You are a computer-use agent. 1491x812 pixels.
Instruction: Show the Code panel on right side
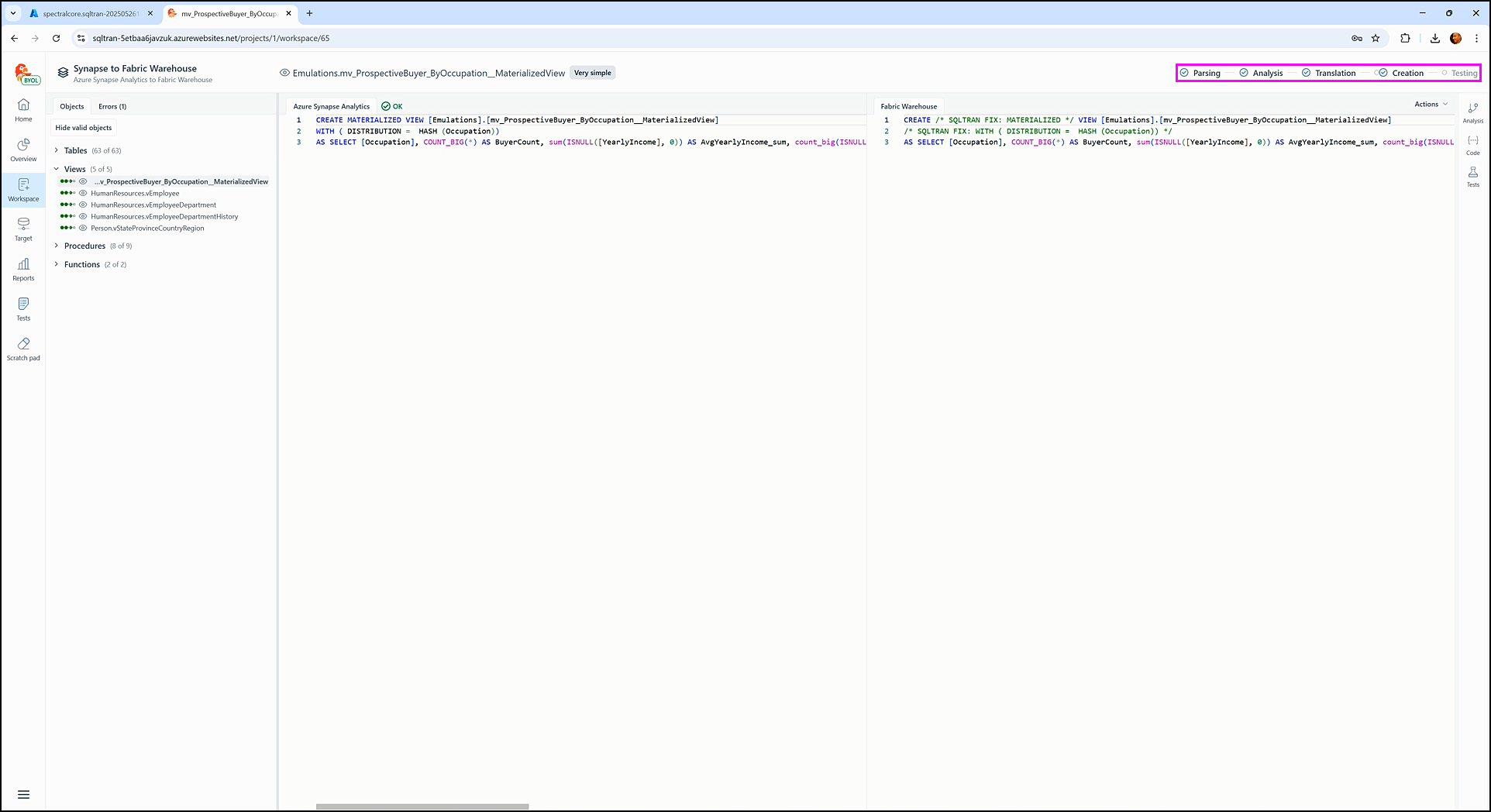1472,145
